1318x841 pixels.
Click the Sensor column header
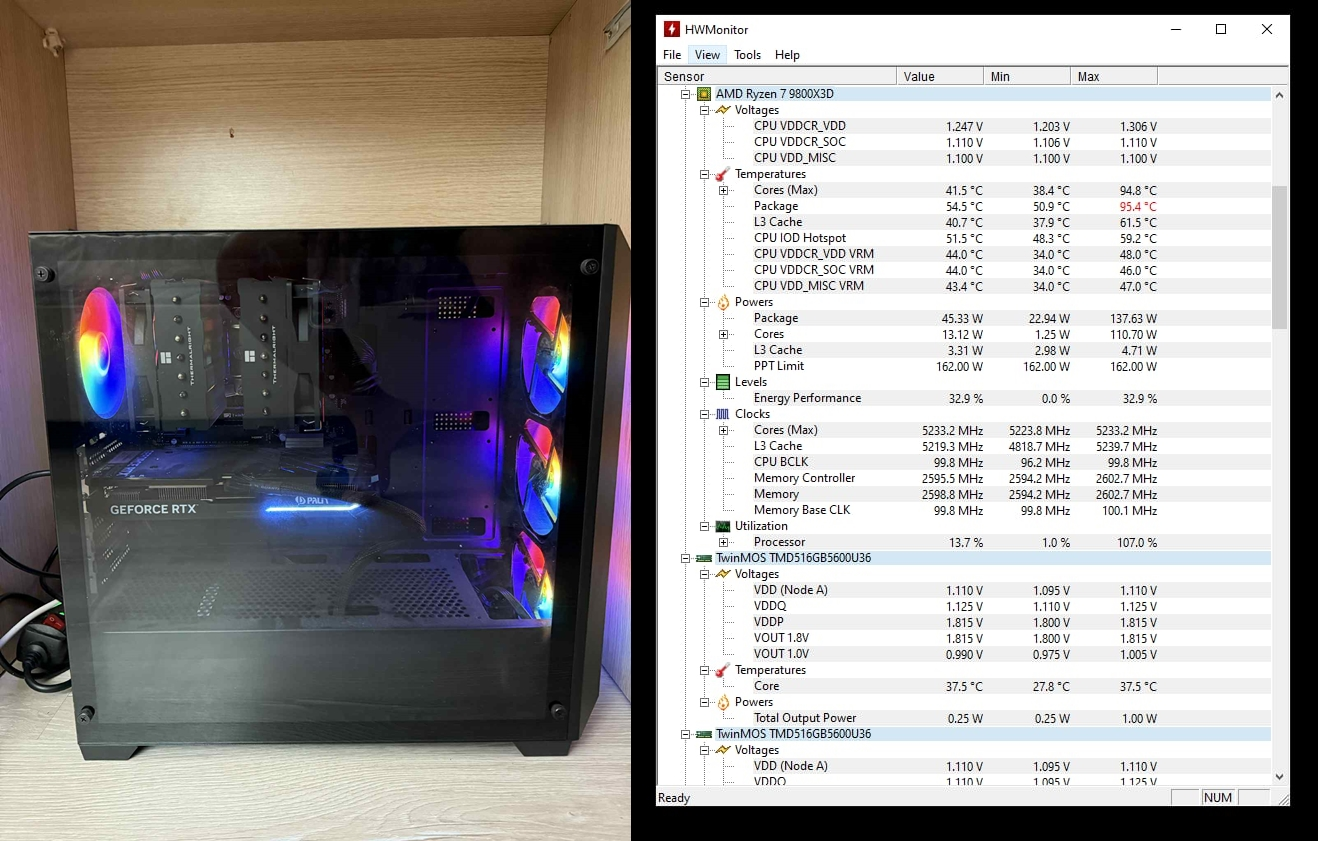(x=777, y=77)
